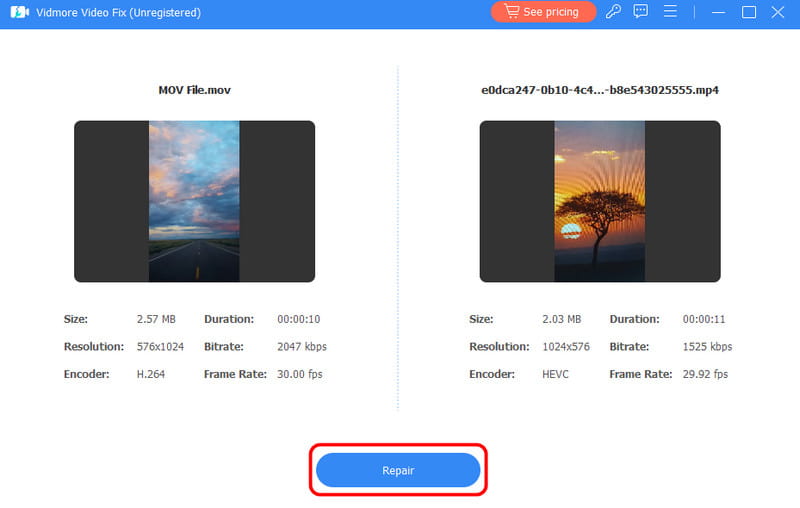
Task: Click the 2047 kbps bitrate value
Action: pyautogui.click(x=301, y=347)
